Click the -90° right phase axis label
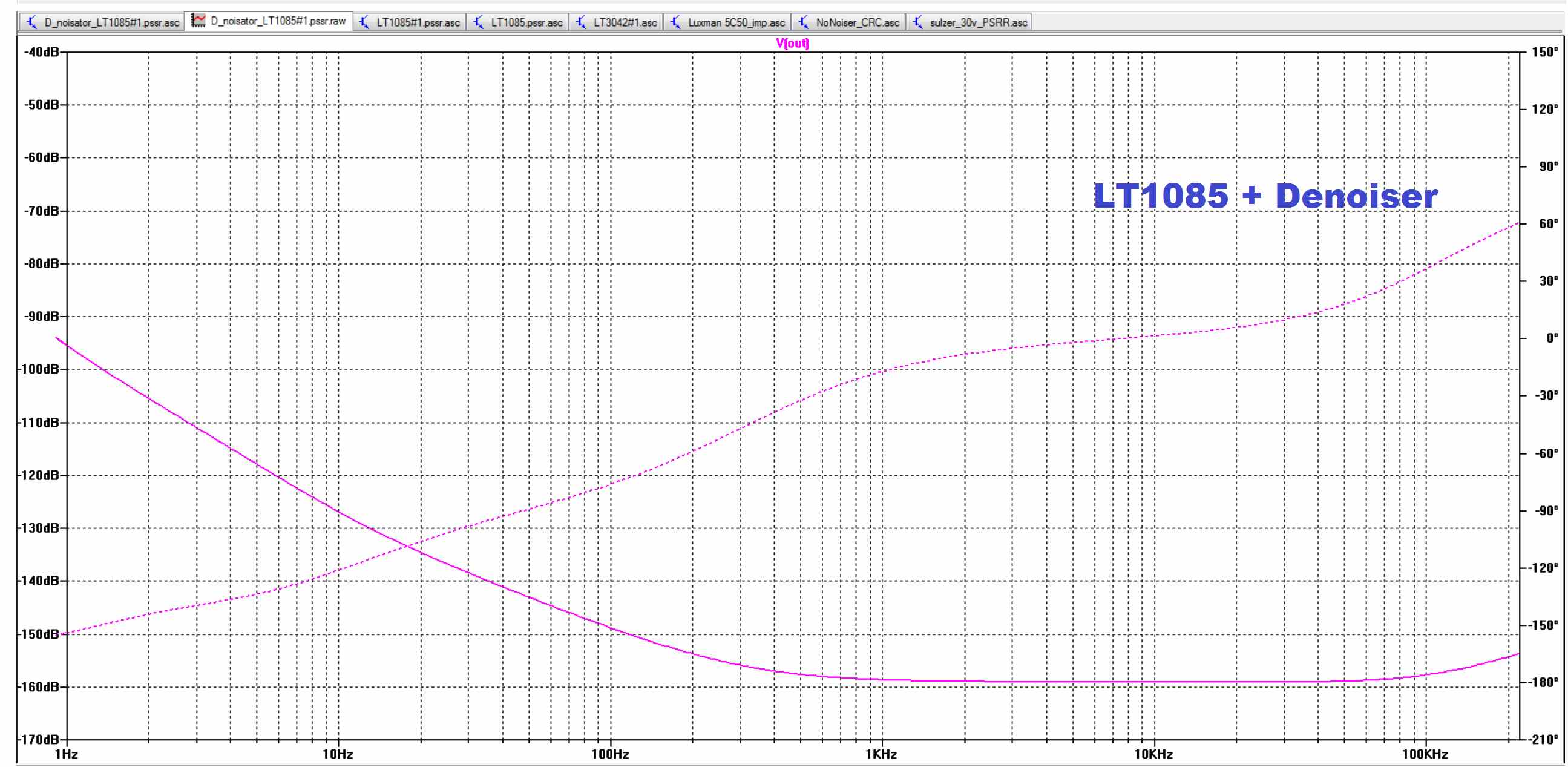This screenshot has height=767, width=1568. pos(1546,511)
